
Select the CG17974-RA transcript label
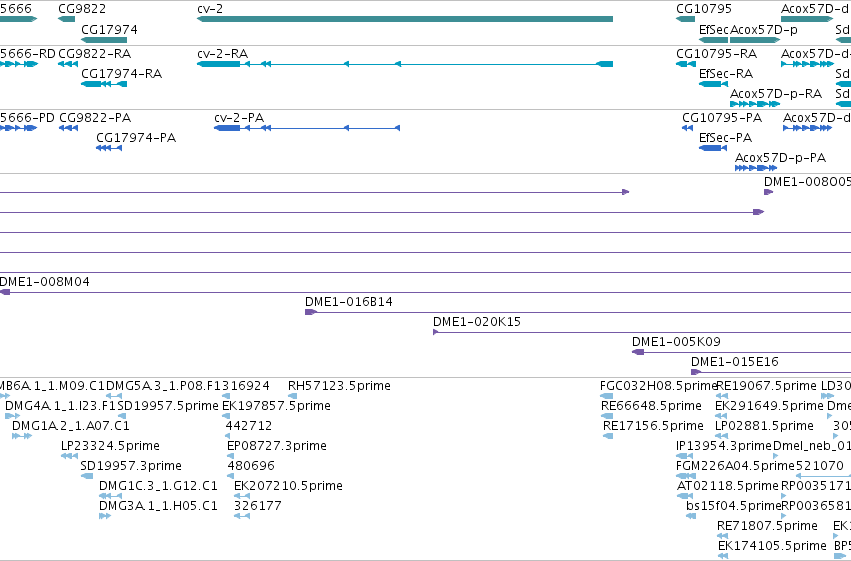point(122,73)
